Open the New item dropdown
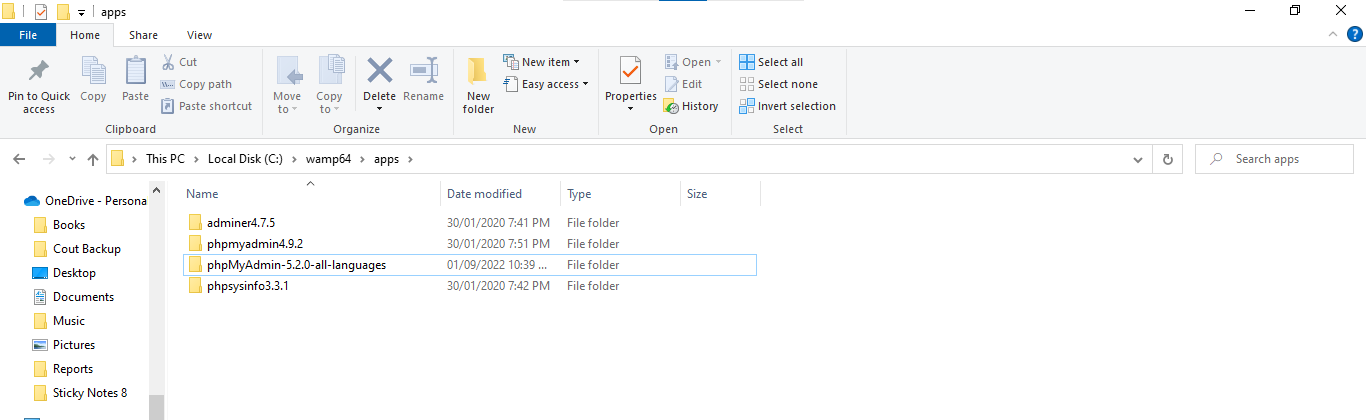 tap(541, 62)
